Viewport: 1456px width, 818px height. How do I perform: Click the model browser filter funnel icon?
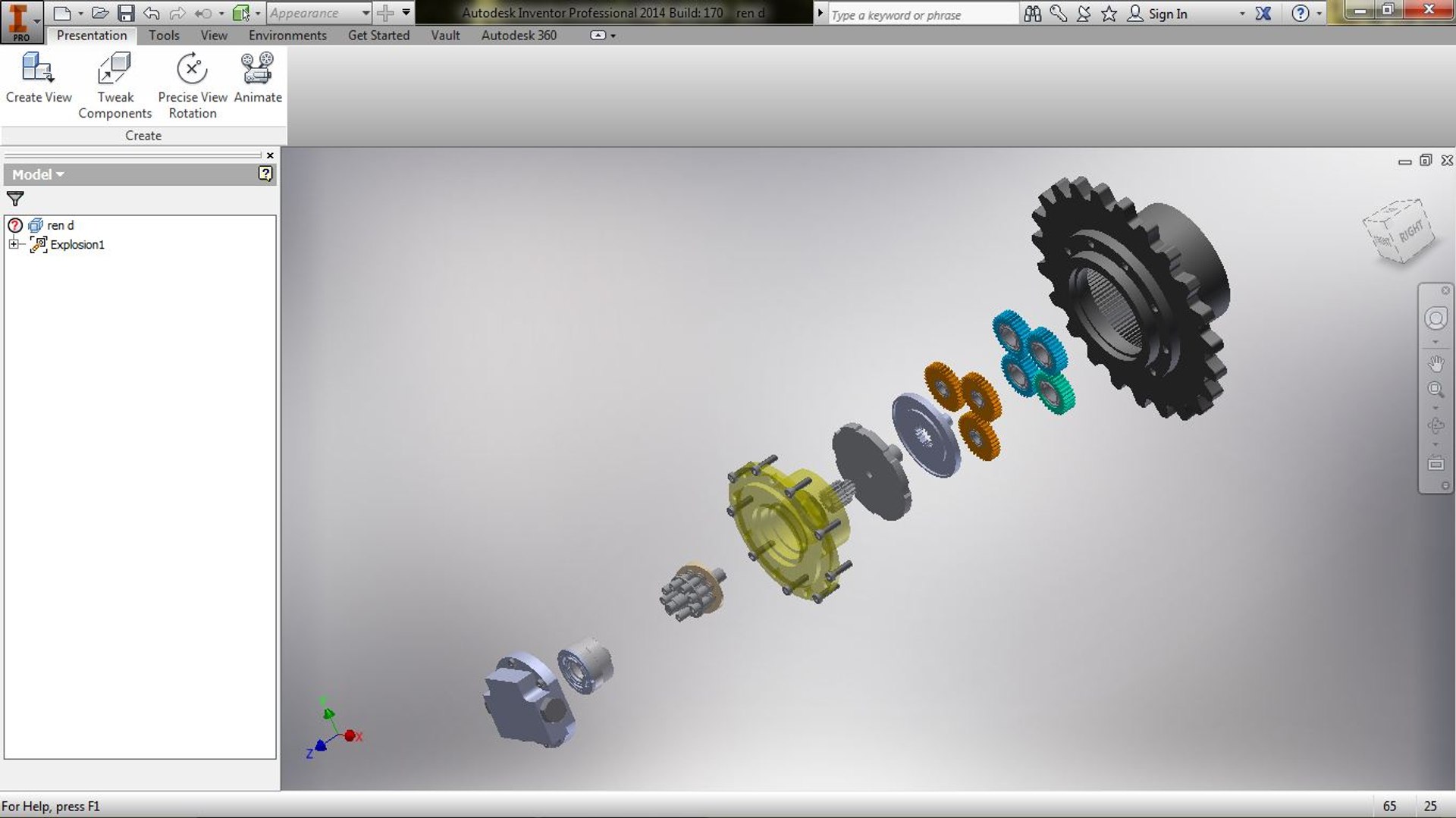(x=15, y=199)
